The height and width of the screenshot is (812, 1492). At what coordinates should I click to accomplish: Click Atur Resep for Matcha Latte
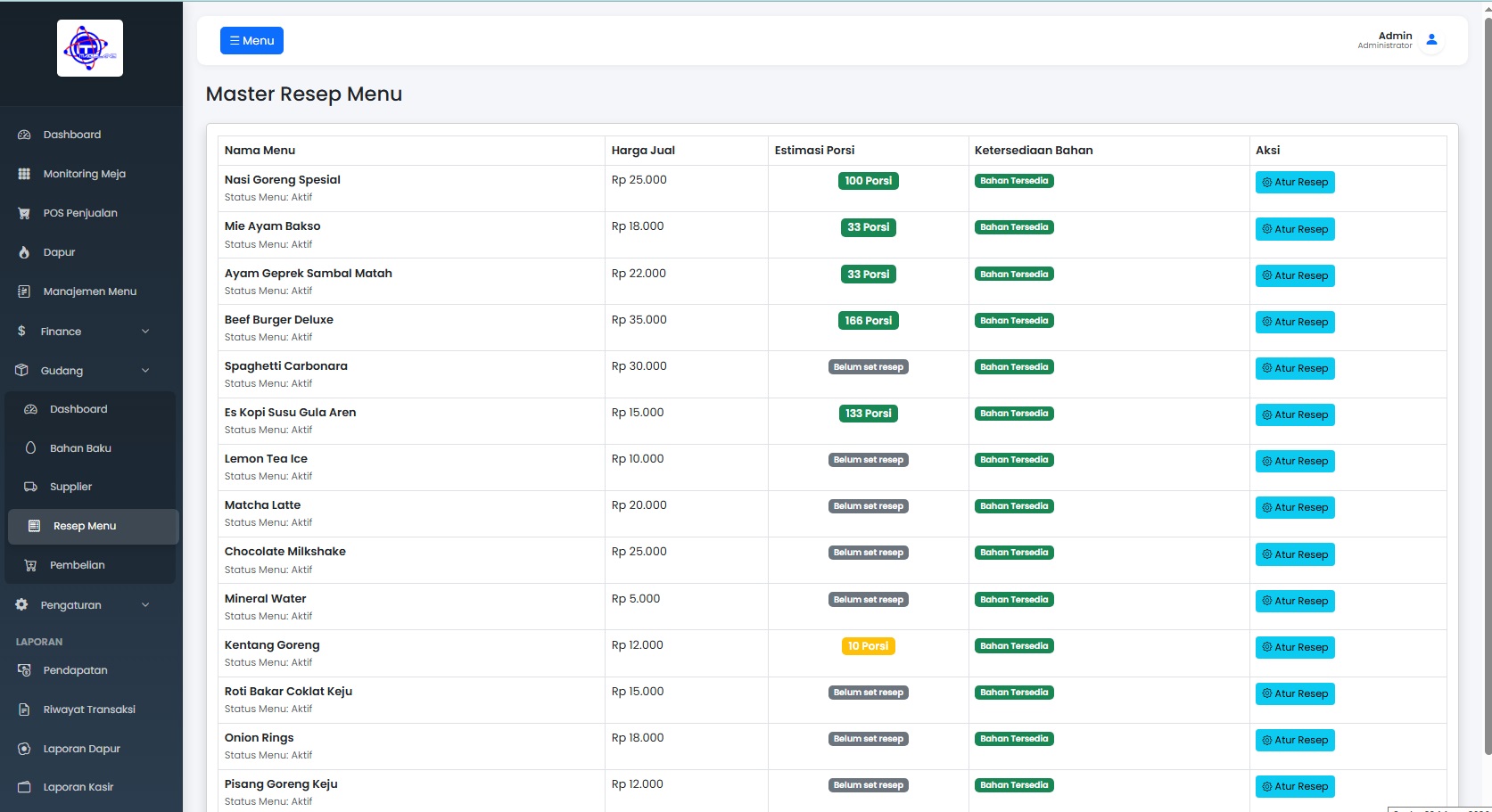click(1295, 507)
